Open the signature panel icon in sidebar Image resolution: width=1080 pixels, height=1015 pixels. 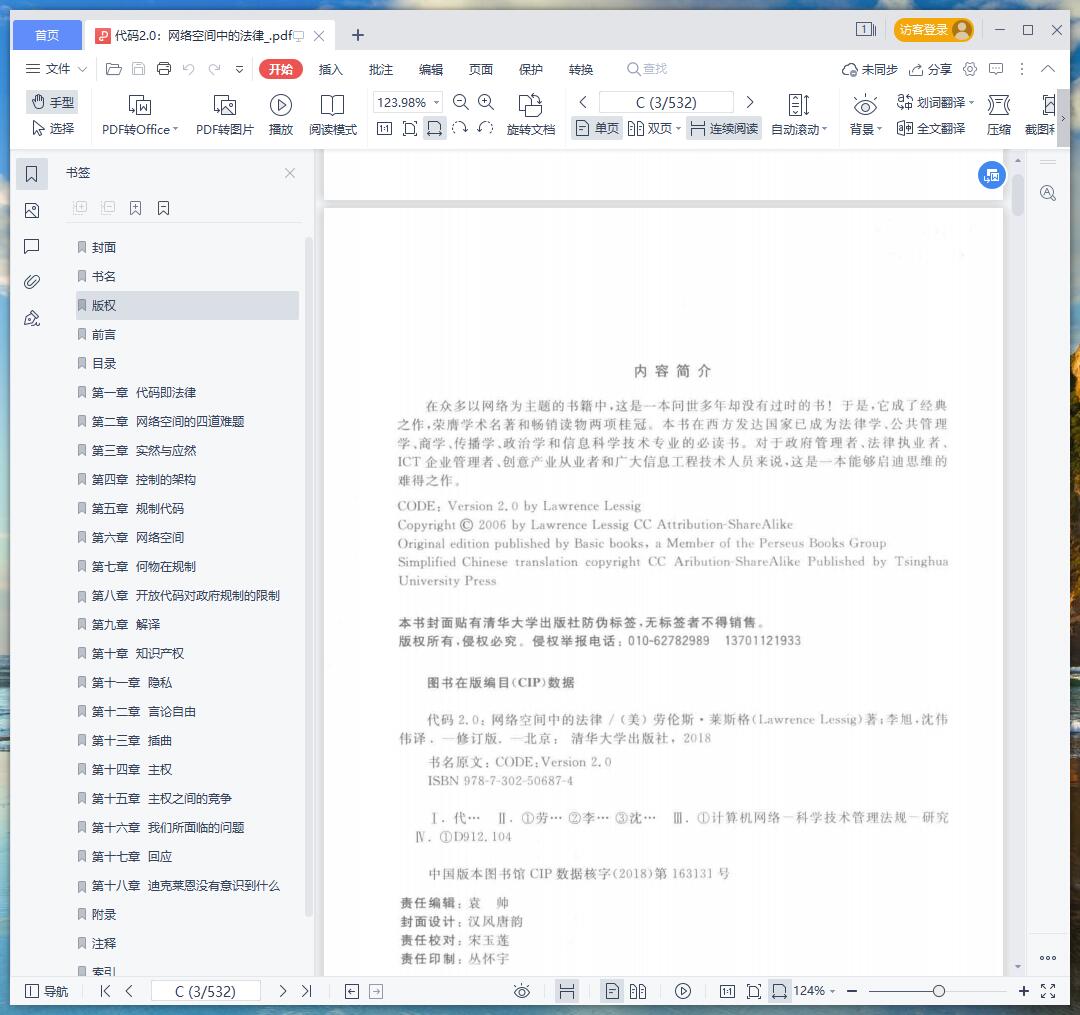click(x=32, y=318)
